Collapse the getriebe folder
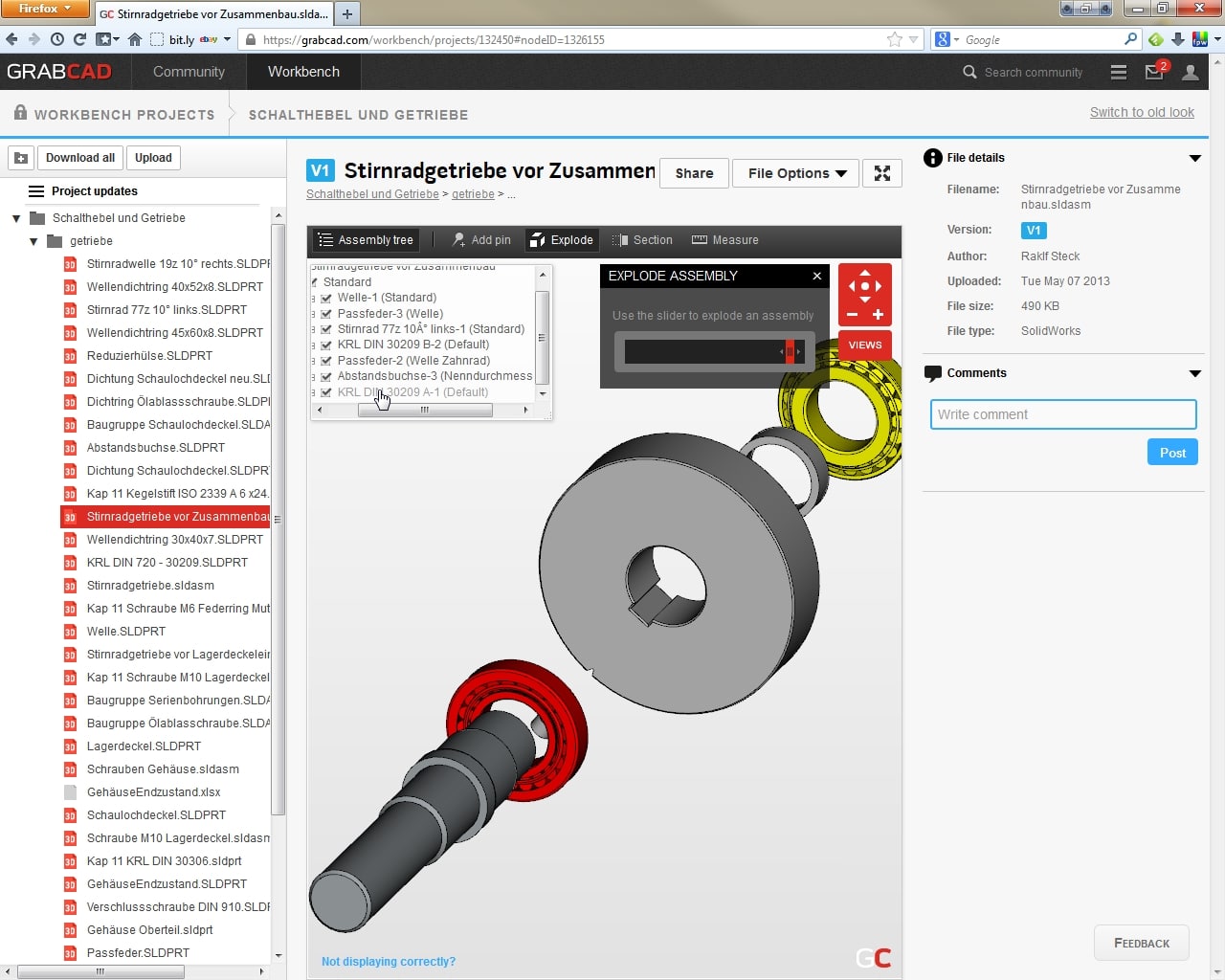The width and height of the screenshot is (1225, 980). tap(33, 241)
